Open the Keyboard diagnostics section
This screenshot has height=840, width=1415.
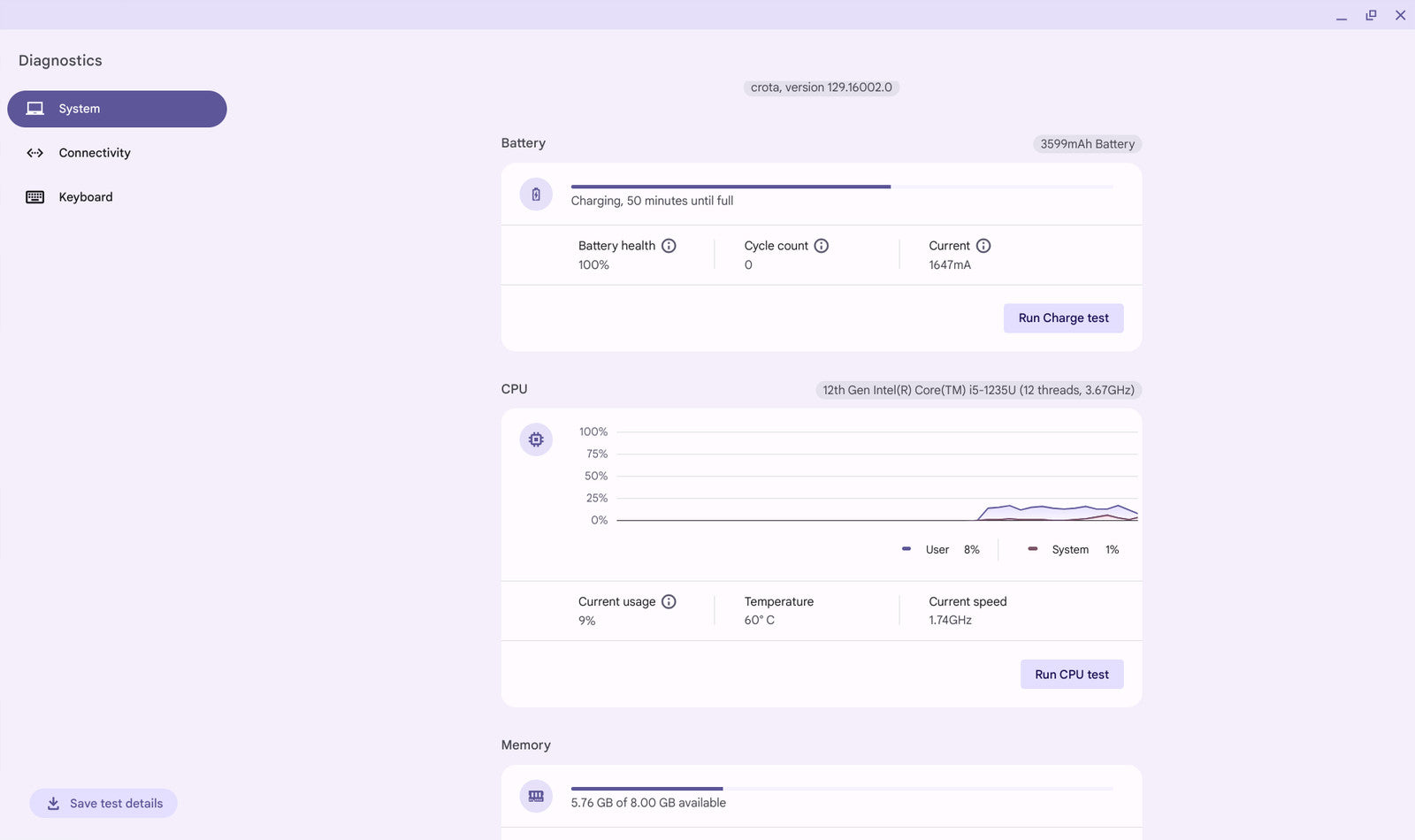tap(86, 197)
